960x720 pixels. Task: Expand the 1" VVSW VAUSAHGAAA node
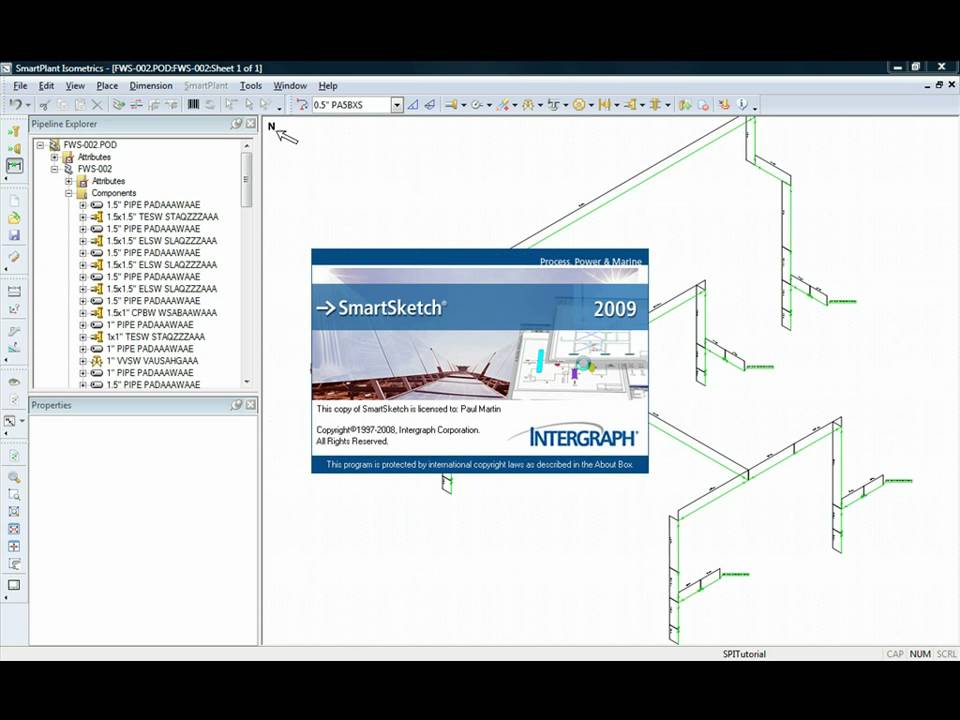(x=83, y=361)
